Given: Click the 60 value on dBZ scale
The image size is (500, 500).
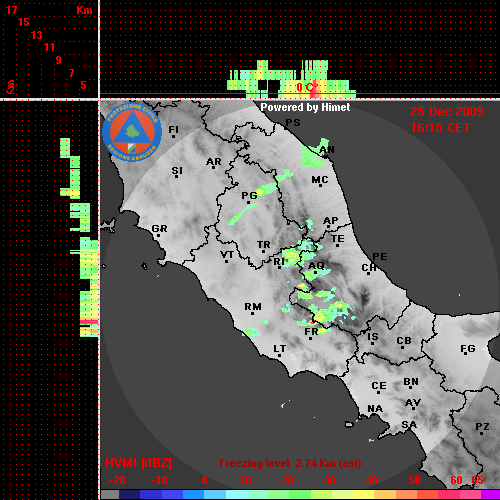Looking at the screenshot, I should pos(456,480).
